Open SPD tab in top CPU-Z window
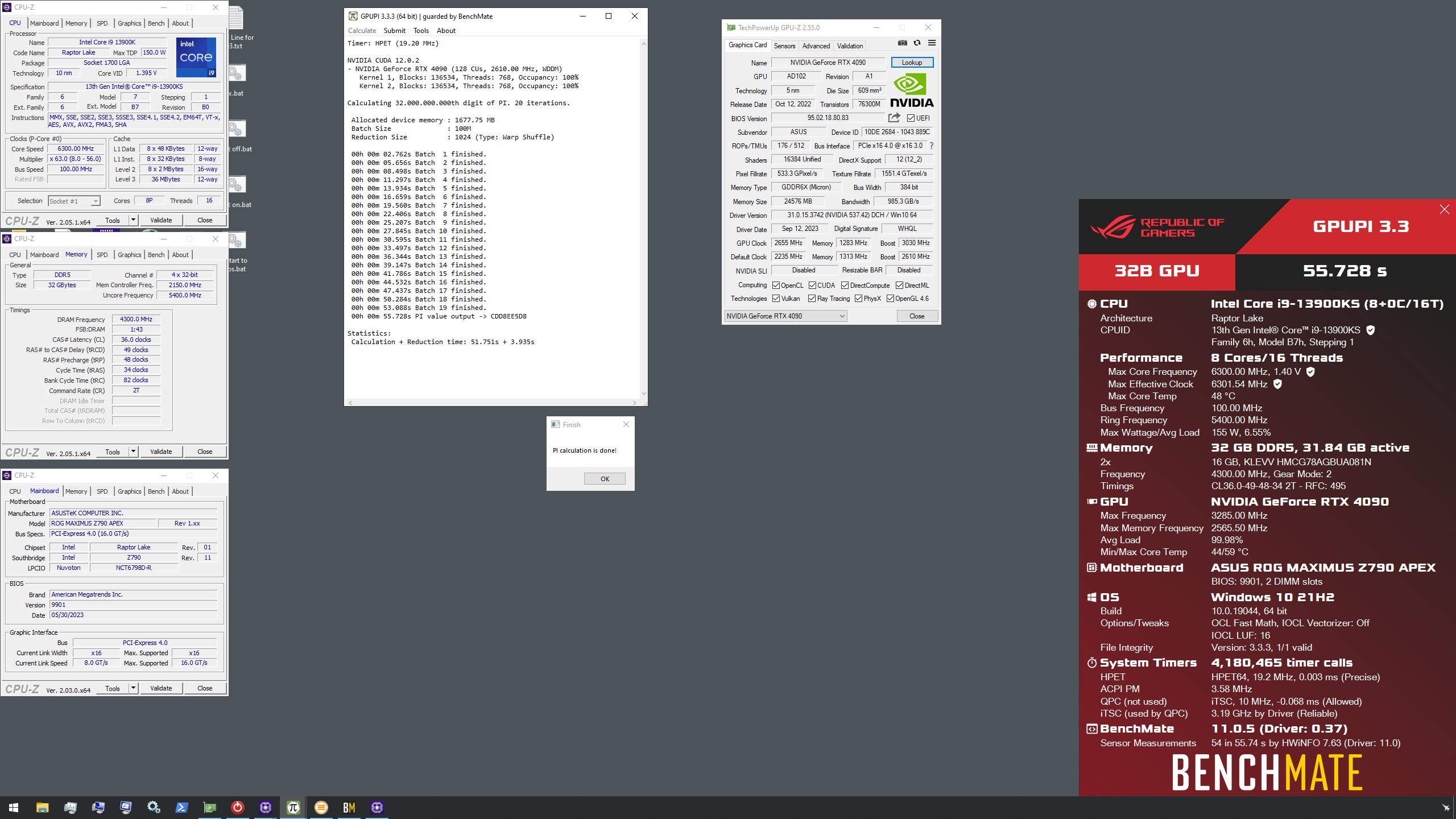This screenshot has height=819, width=1456. 102,23
